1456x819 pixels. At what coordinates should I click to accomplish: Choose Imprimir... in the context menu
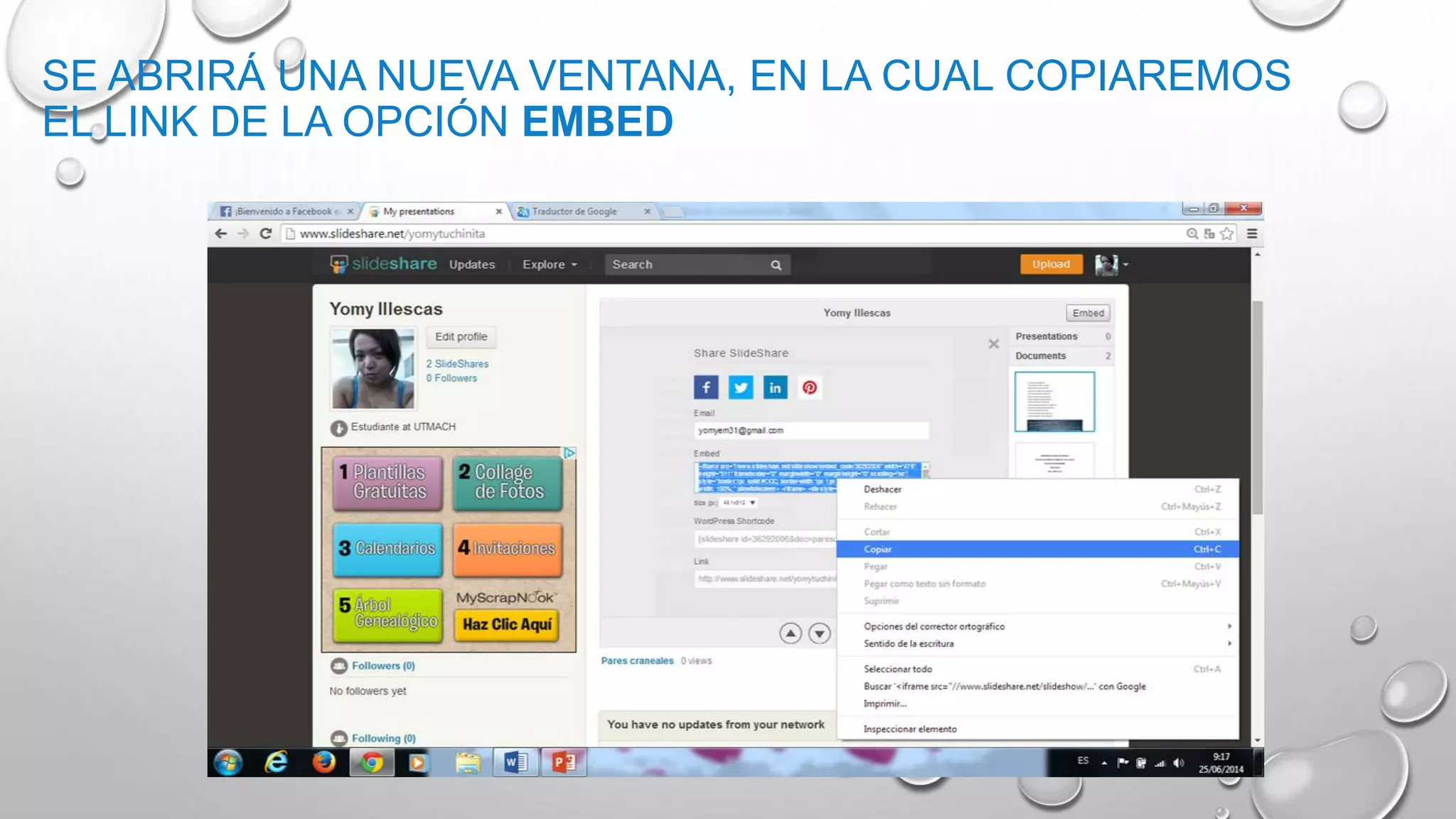[x=1038, y=703]
